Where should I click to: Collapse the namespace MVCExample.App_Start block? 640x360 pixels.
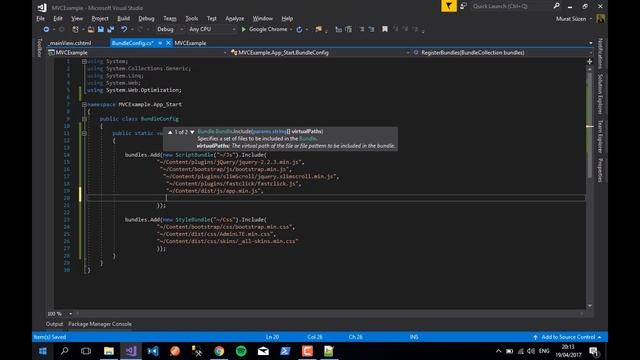[x=84, y=104]
